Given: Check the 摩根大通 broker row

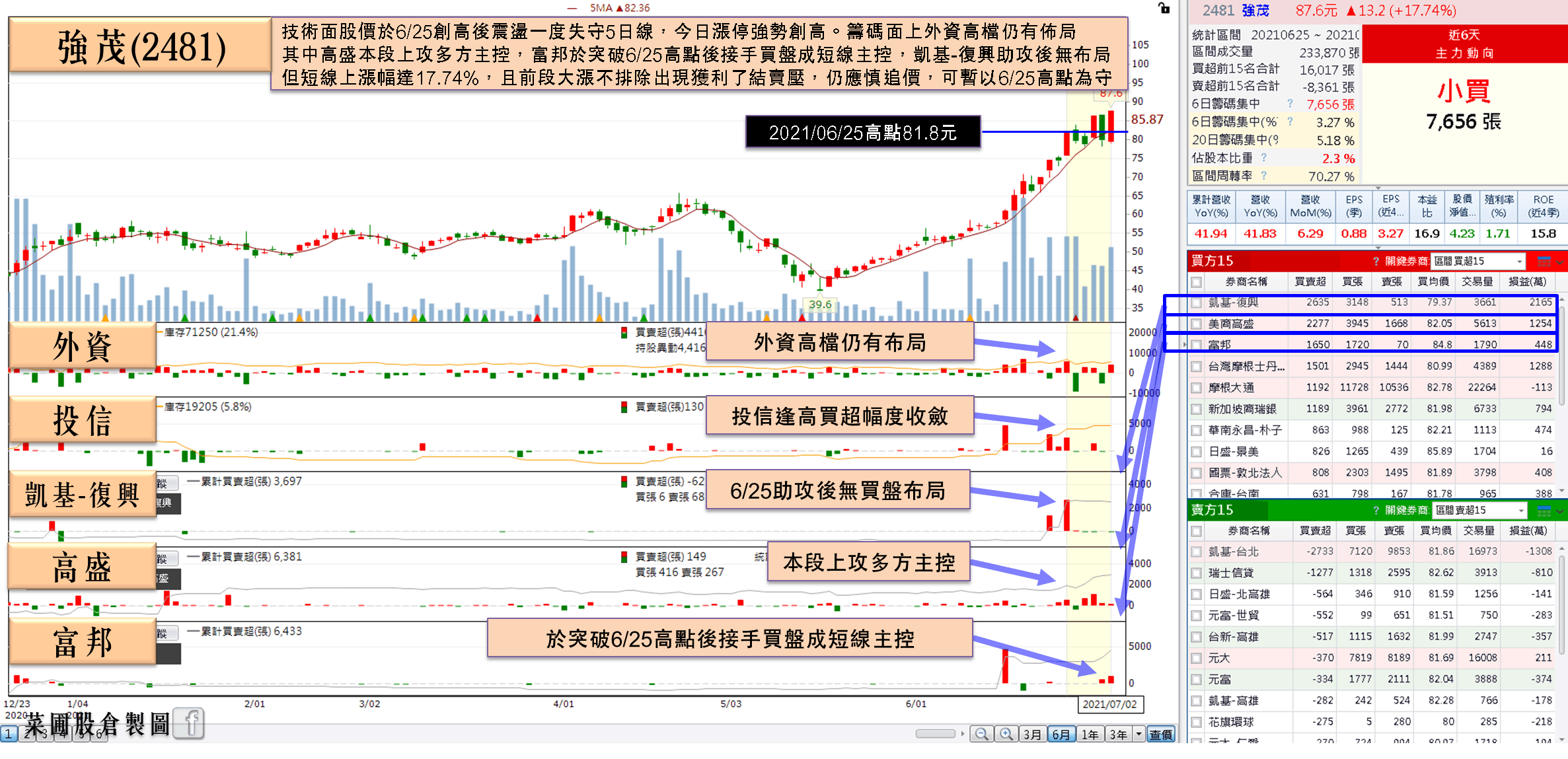Looking at the screenshot, I should (x=1196, y=388).
